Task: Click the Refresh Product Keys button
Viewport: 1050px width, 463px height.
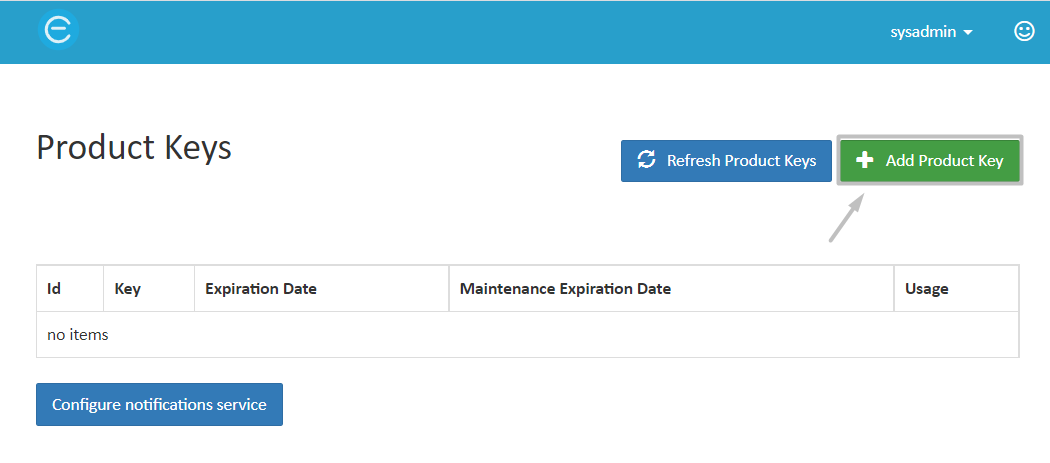Action: [726, 161]
